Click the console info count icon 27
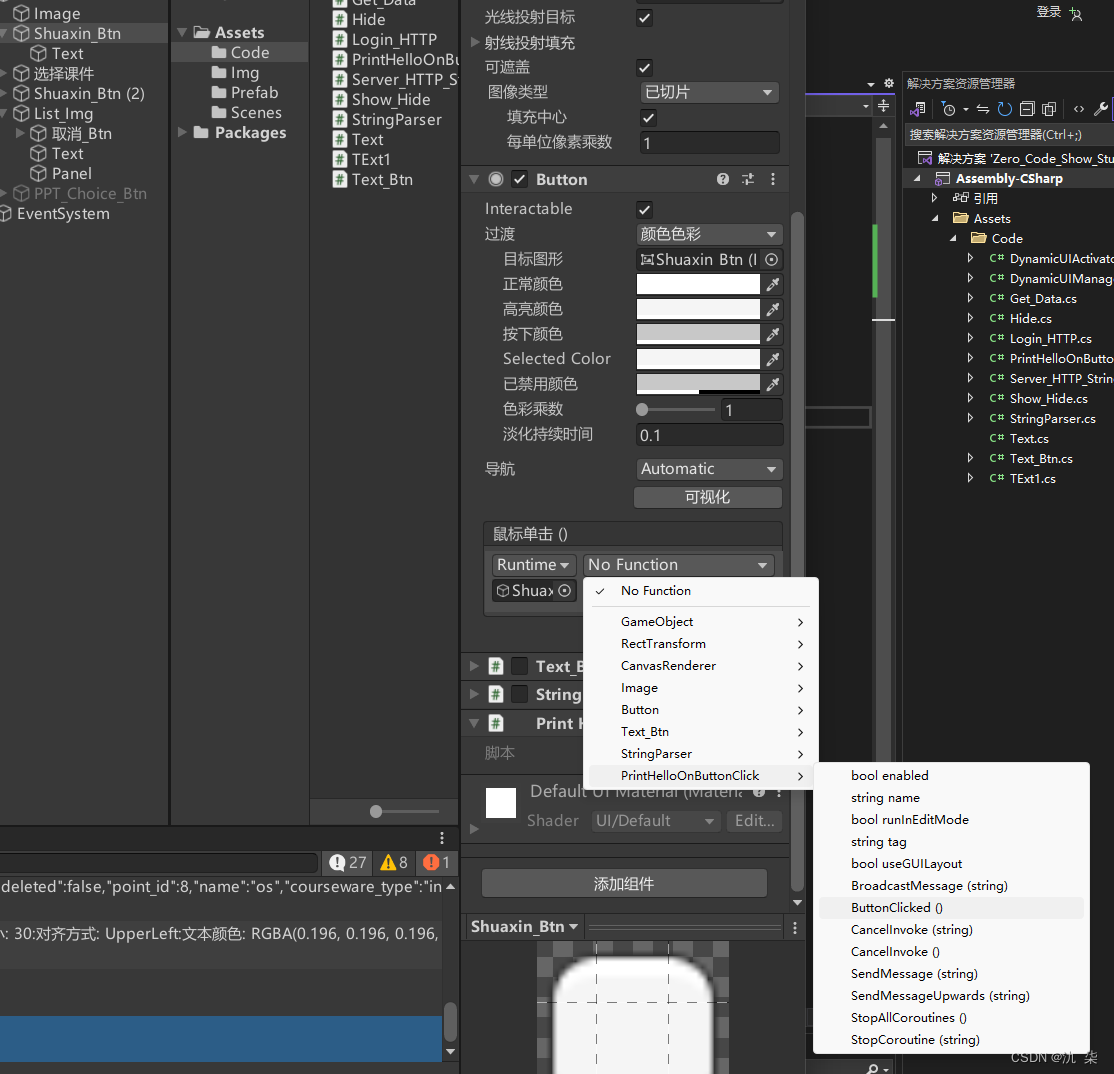 click(347, 862)
